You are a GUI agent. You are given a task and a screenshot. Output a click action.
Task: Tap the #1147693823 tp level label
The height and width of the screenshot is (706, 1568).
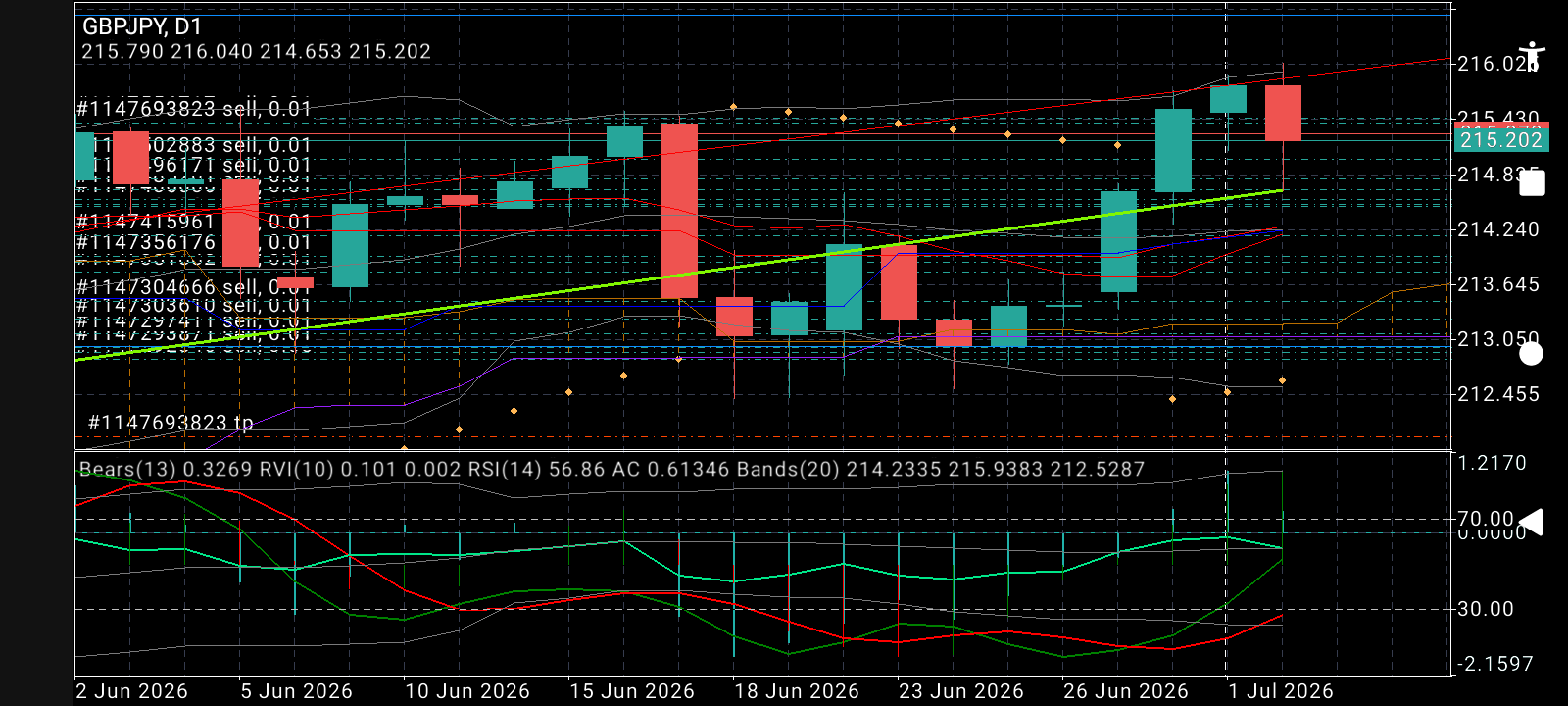tap(171, 423)
